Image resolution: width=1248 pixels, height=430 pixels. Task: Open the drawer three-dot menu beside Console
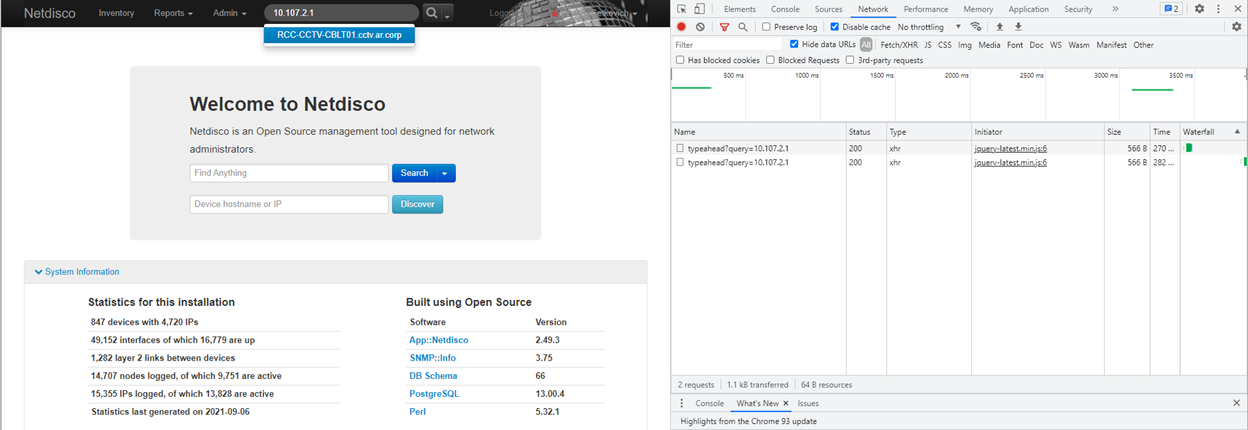(681, 403)
